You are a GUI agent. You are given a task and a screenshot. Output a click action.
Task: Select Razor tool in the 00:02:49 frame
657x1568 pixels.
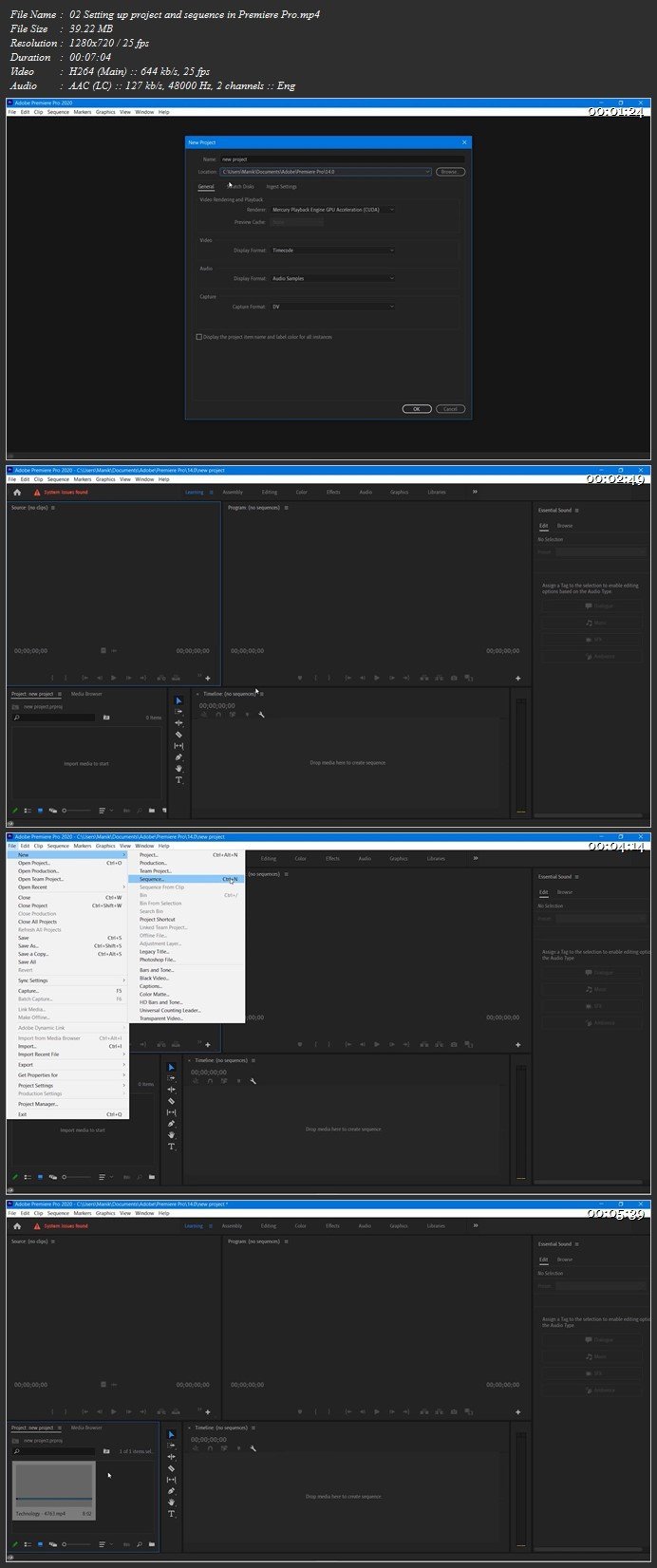(x=178, y=735)
